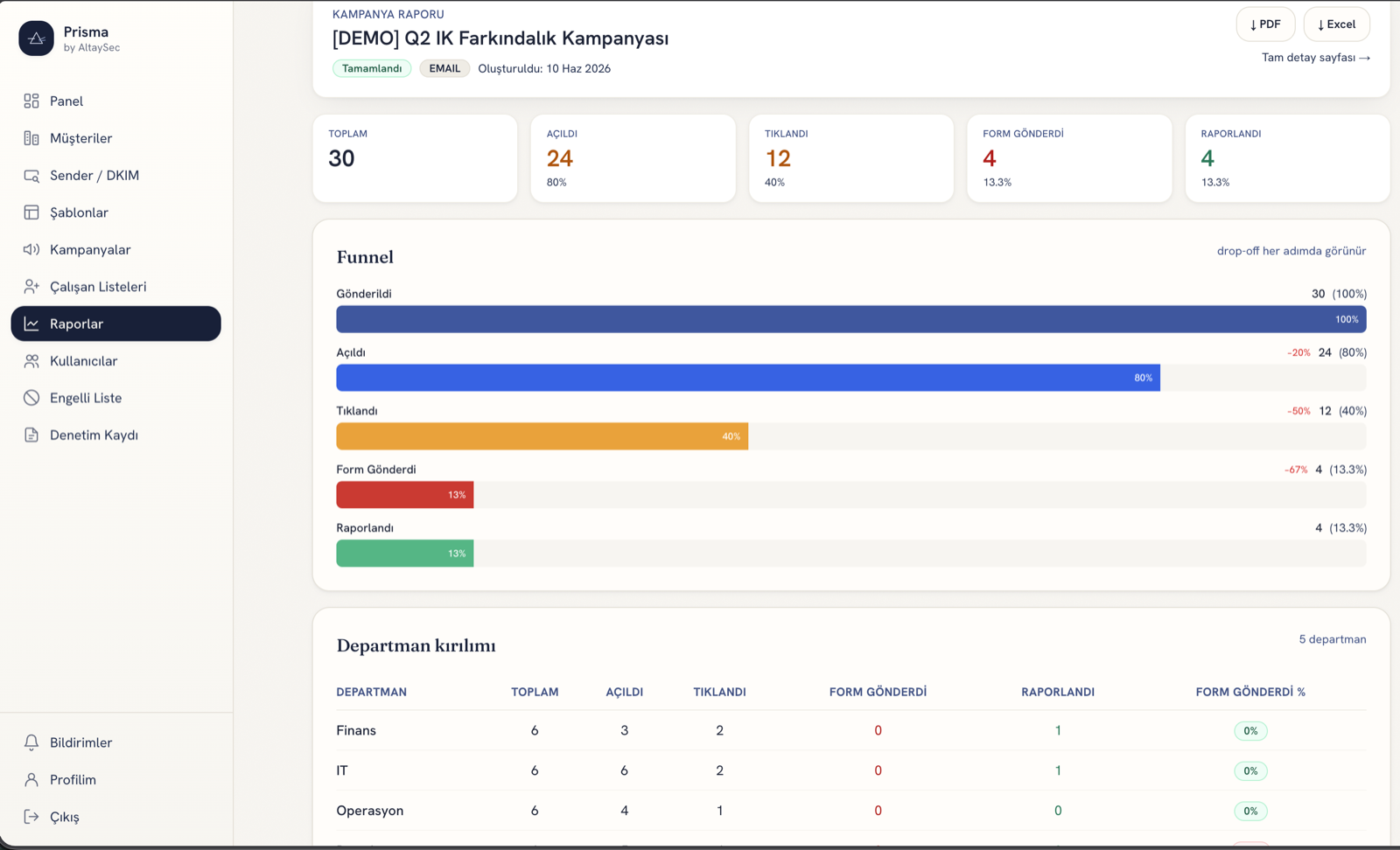Open Sender / DKIM settings
1400x850 pixels.
click(x=115, y=176)
